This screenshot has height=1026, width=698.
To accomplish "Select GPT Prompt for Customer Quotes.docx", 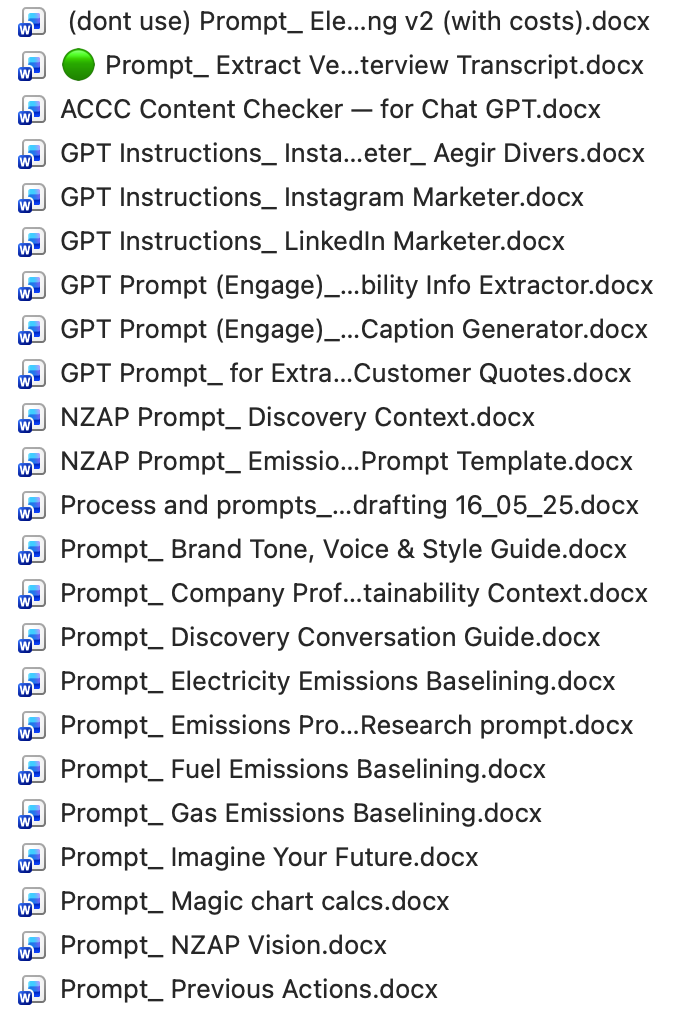I will (x=345, y=374).
